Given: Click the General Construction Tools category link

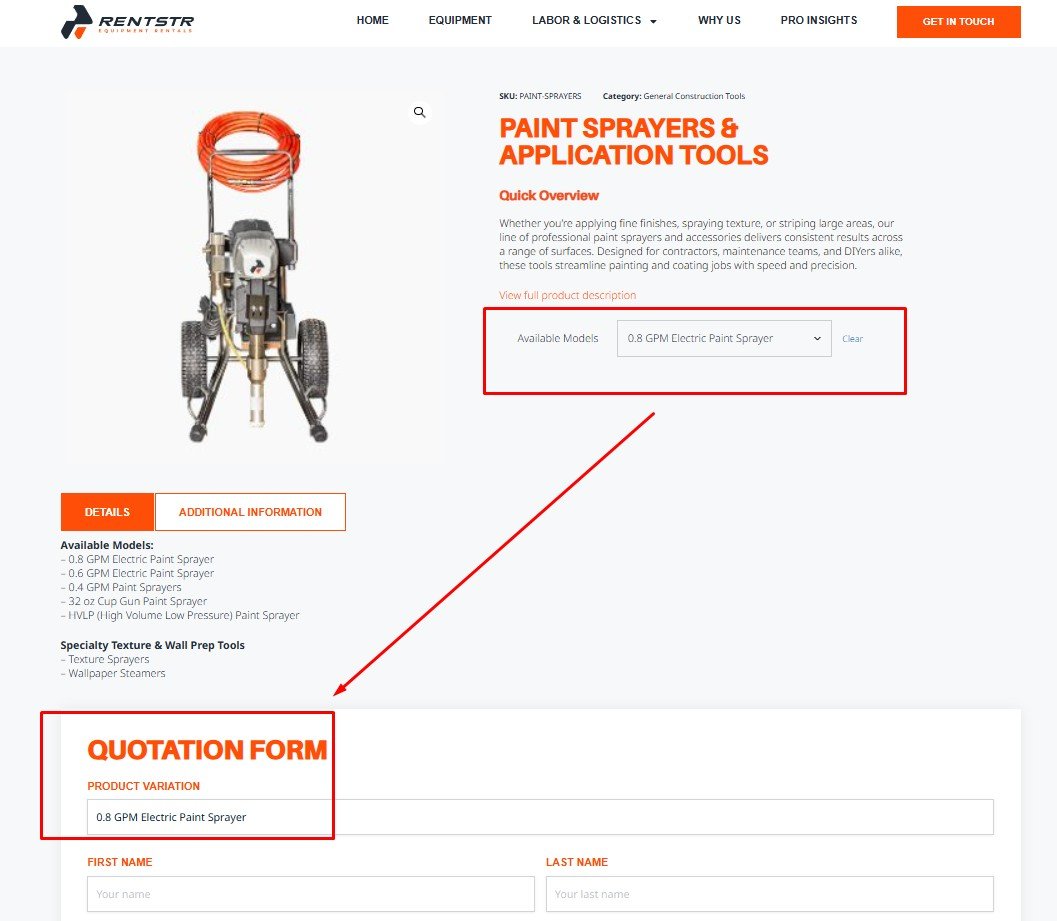Looking at the screenshot, I should (694, 96).
